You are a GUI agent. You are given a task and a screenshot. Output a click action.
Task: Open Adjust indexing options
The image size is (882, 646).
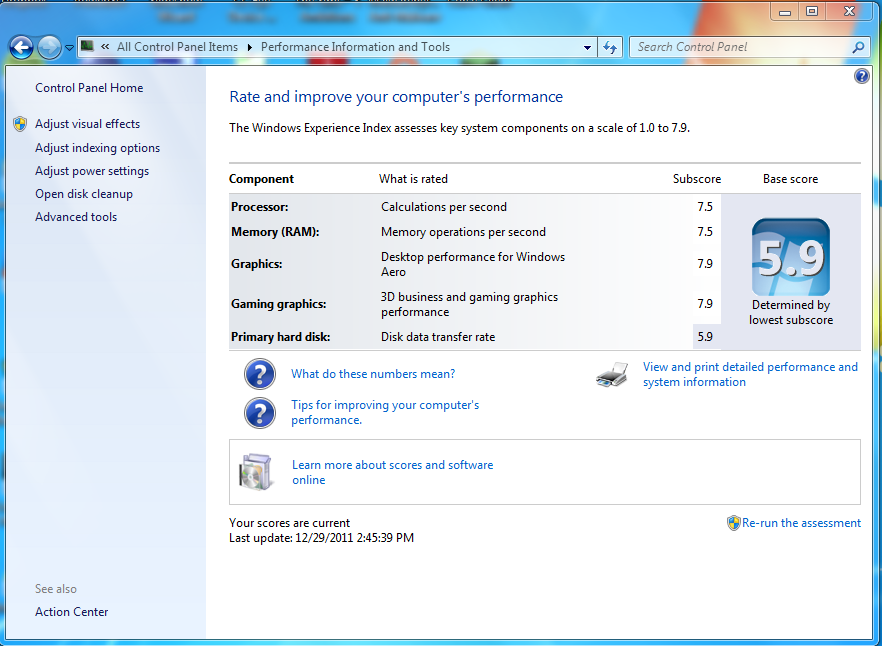coord(97,148)
